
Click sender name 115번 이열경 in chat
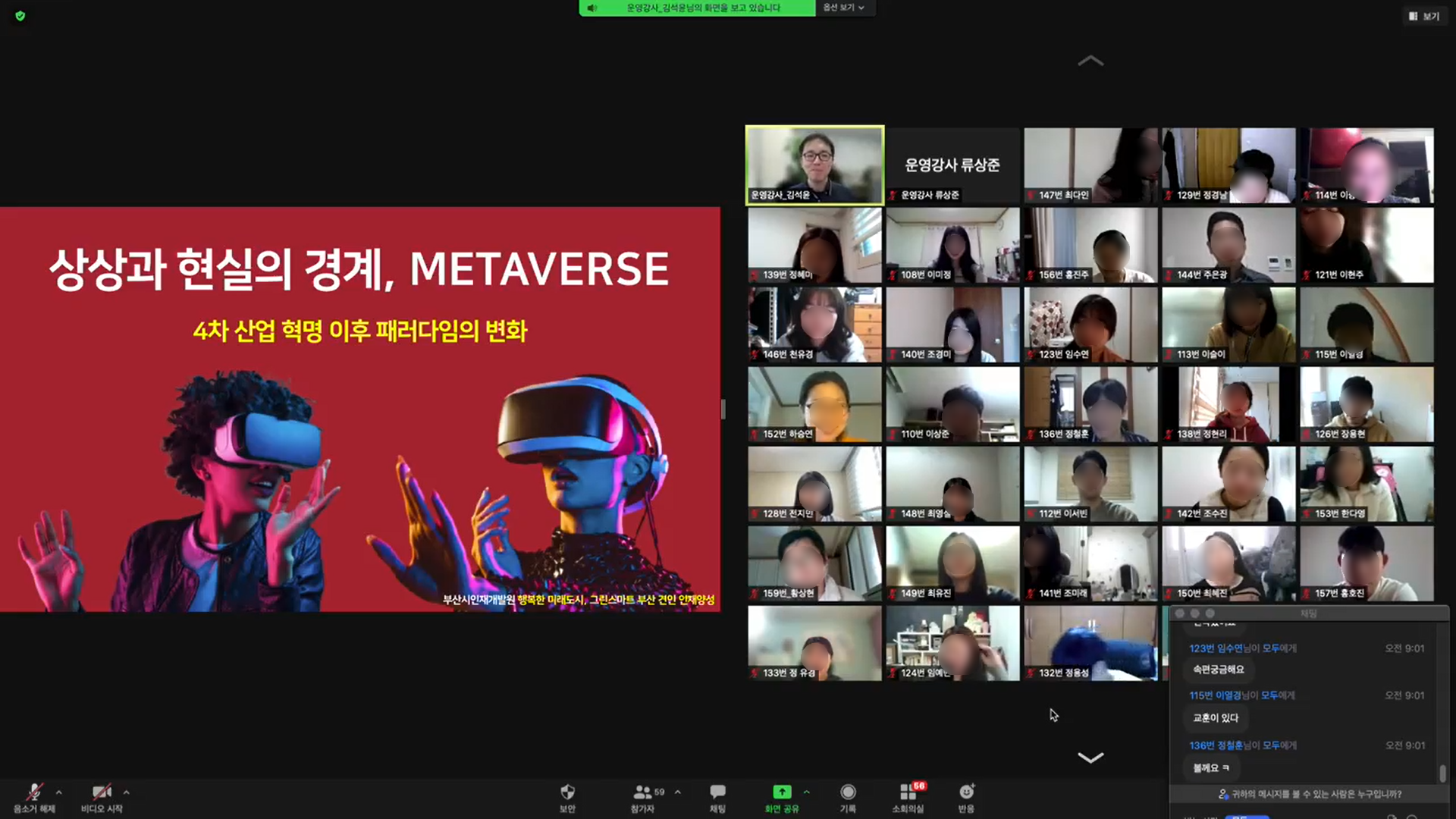[1214, 695]
